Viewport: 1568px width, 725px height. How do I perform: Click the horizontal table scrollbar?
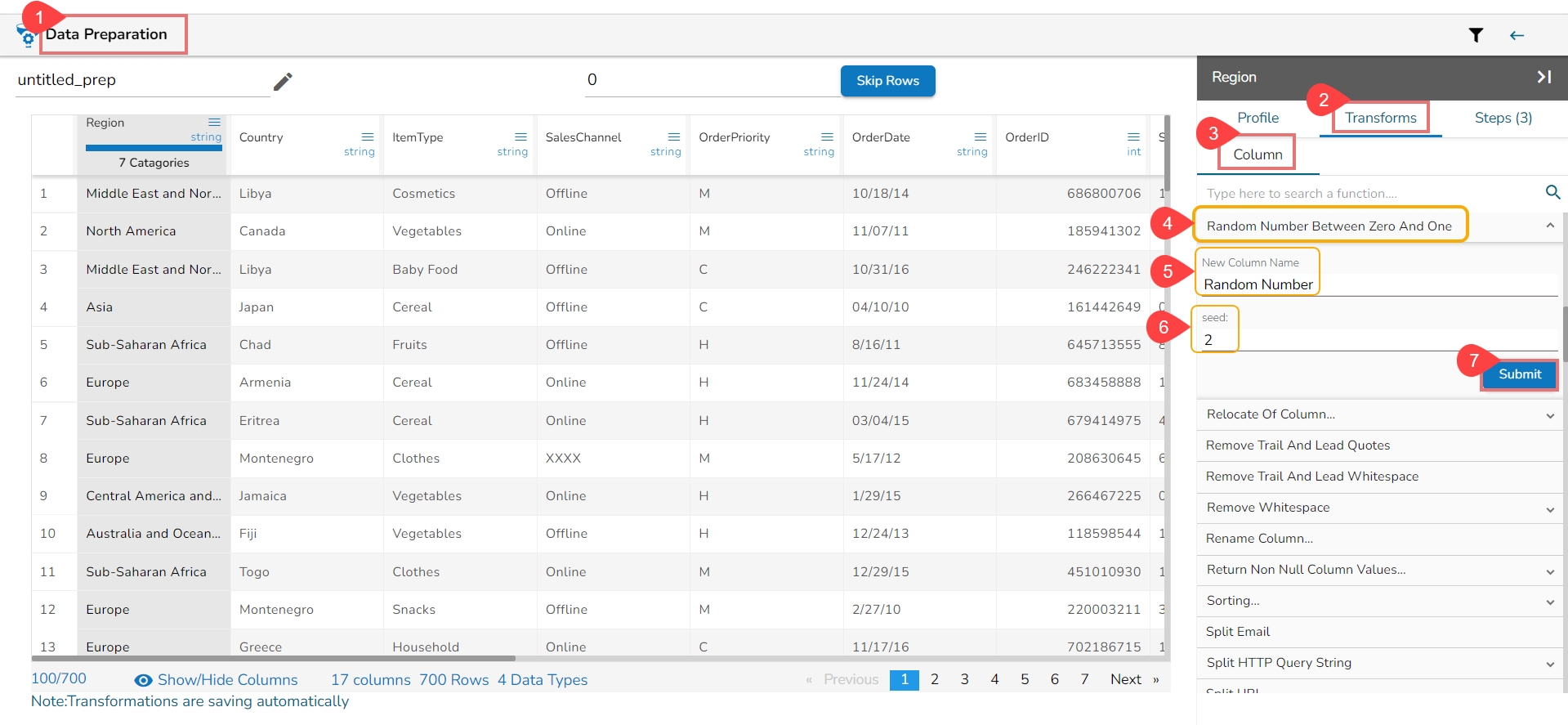pyautogui.click(x=274, y=658)
